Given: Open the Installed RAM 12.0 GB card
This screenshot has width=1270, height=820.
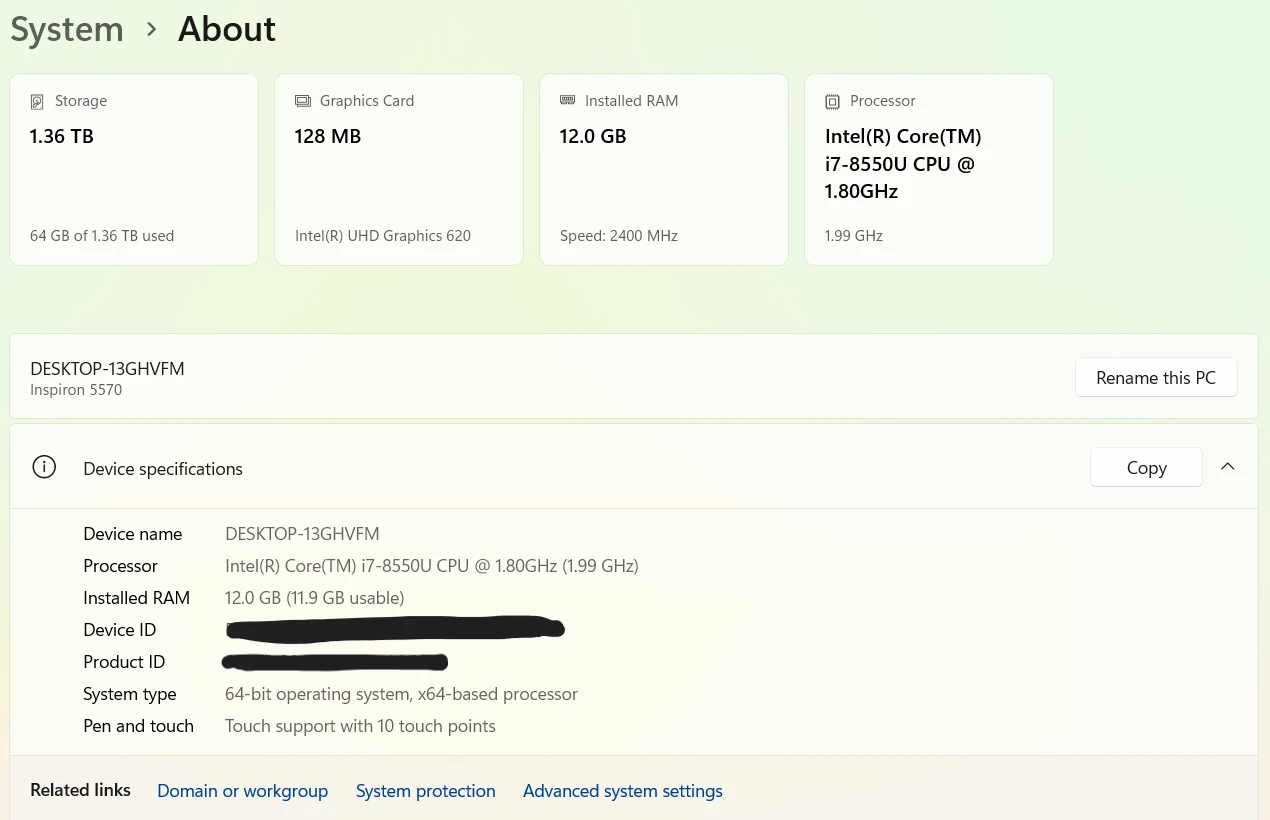Looking at the screenshot, I should 664,169.
